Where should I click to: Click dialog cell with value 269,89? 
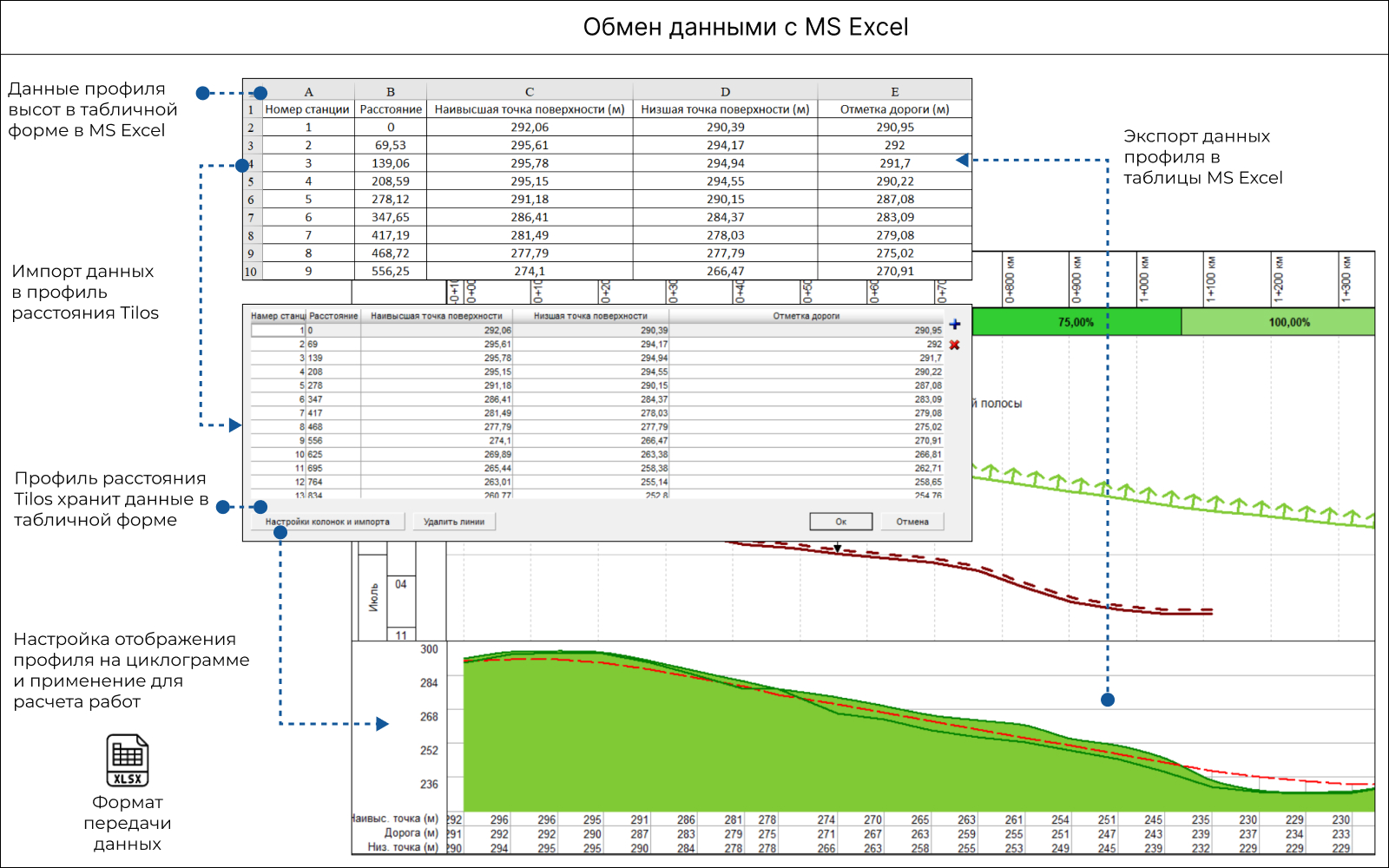pyautogui.click(x=437, y=454)
